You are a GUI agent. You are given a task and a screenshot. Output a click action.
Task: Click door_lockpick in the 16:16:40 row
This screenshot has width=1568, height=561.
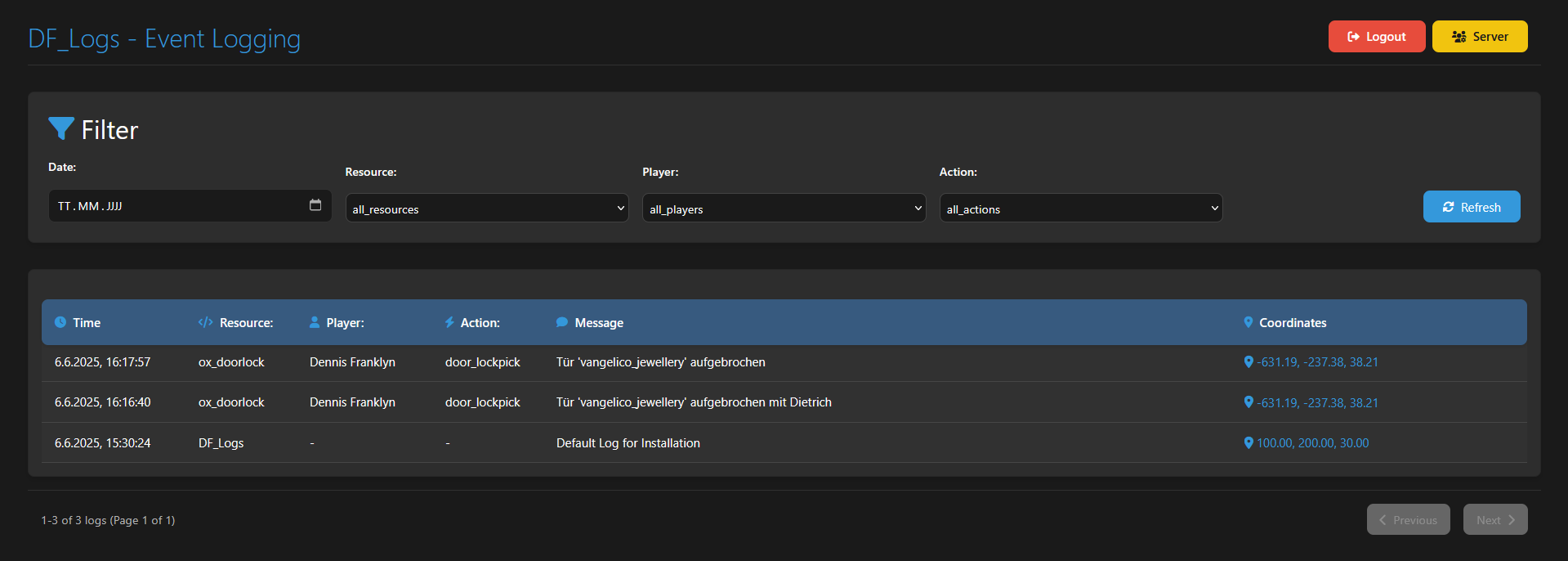tap(483, 402)
